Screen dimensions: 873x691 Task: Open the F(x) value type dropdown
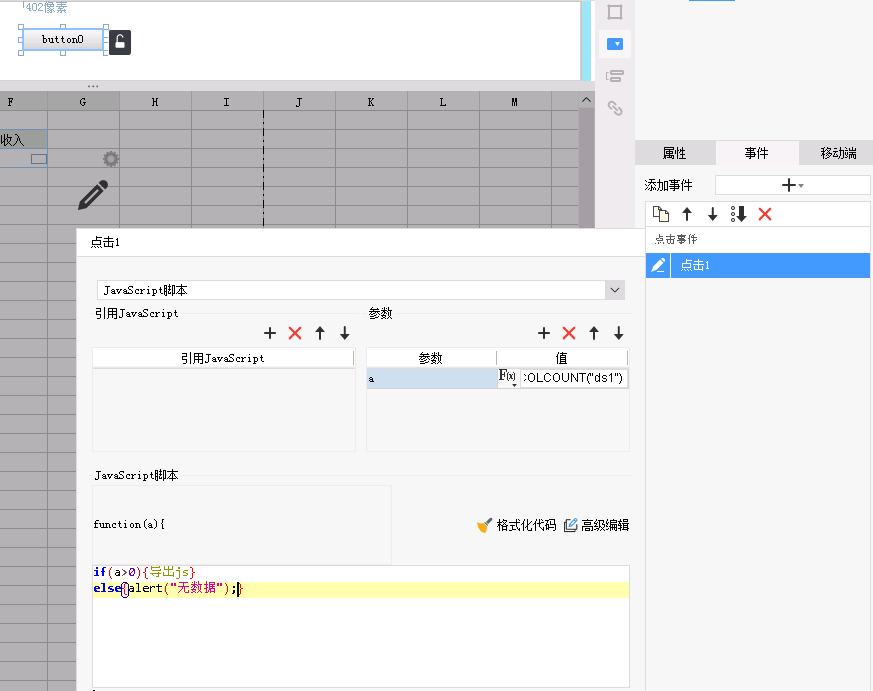508,378
